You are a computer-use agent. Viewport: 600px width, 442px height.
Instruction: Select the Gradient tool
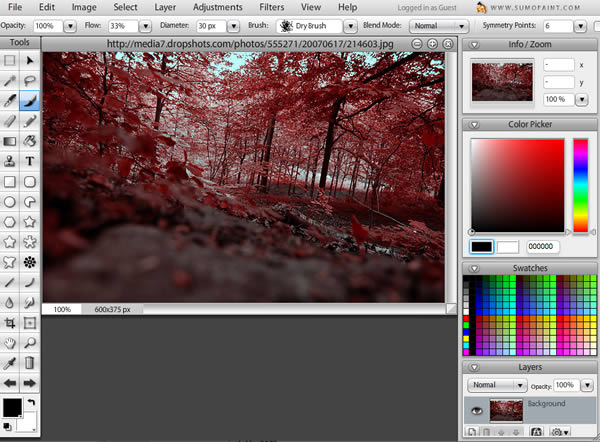(x=10, y=141)
